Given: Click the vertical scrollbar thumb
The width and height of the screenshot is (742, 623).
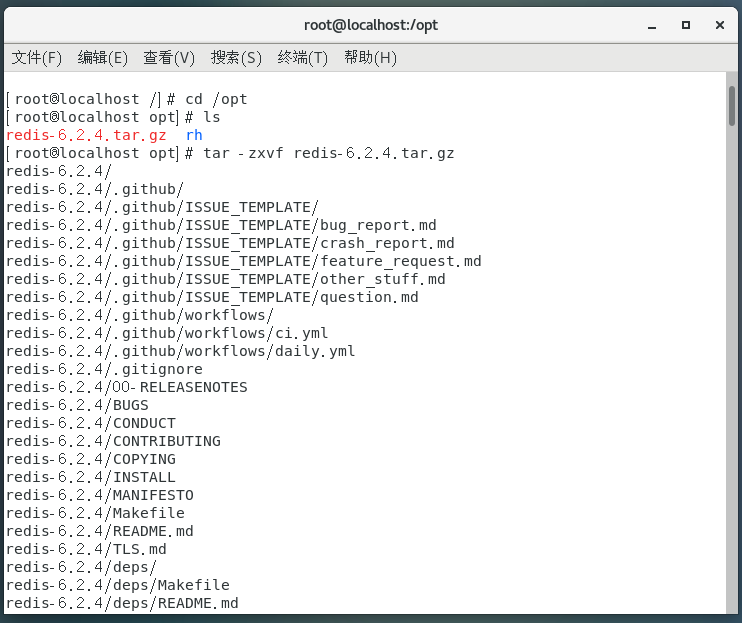Looking at the screenshot, I should point(732,106).
